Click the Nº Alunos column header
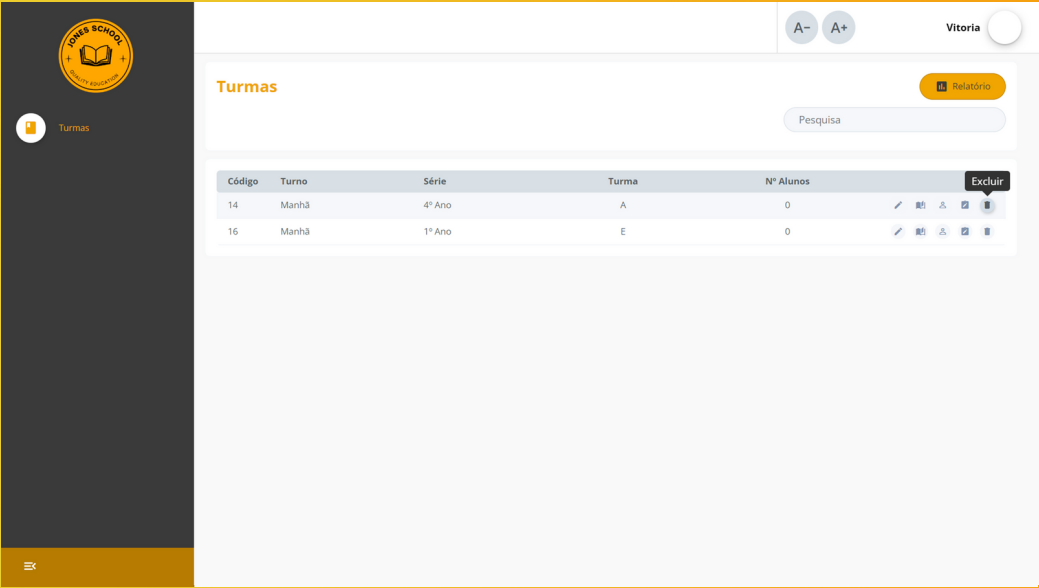 click(787, 181)
